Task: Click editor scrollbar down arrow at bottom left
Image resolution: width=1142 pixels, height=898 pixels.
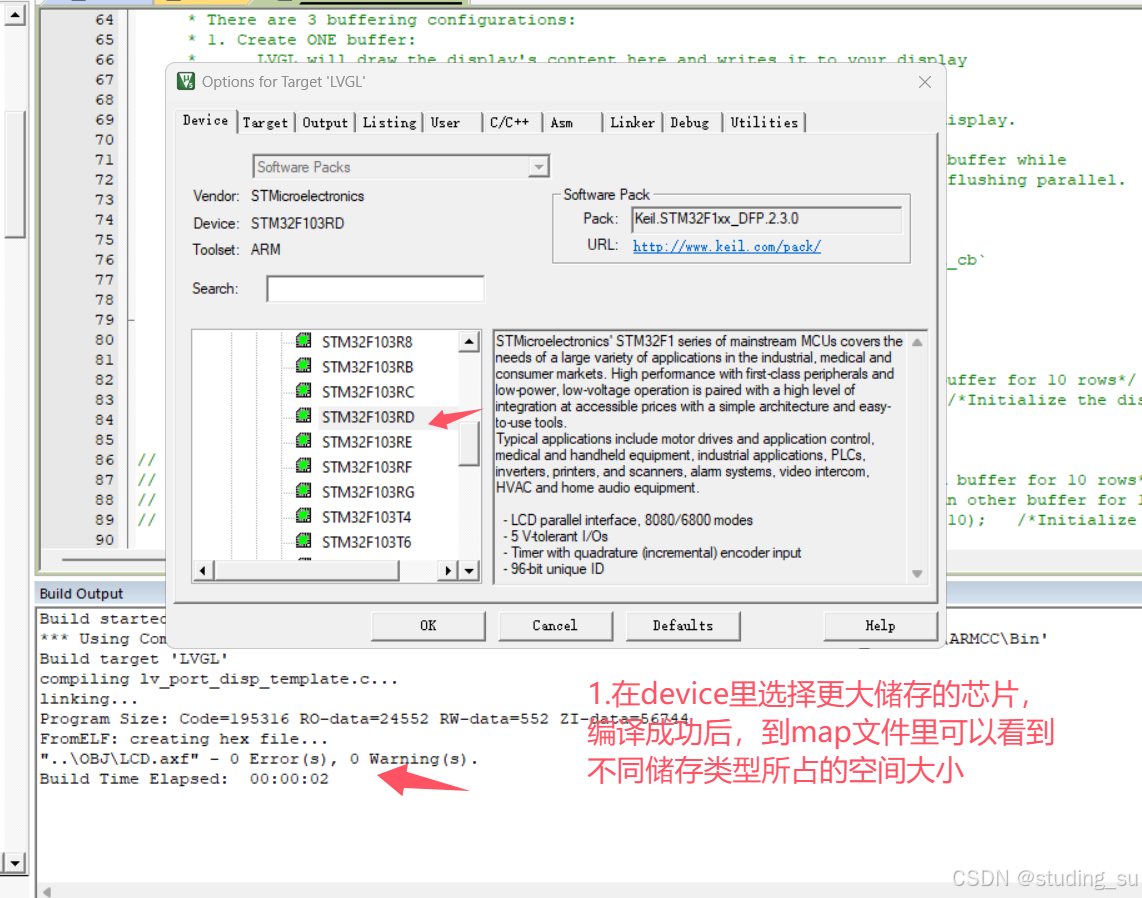Action: click(x=15, y=862)
